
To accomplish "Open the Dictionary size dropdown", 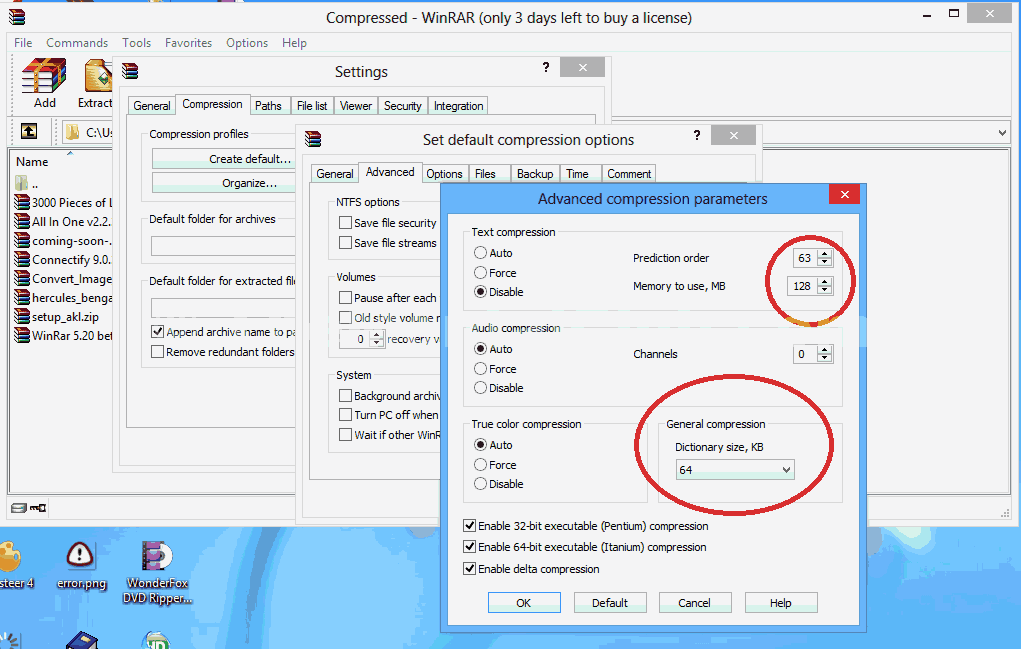I will point(735,469).
